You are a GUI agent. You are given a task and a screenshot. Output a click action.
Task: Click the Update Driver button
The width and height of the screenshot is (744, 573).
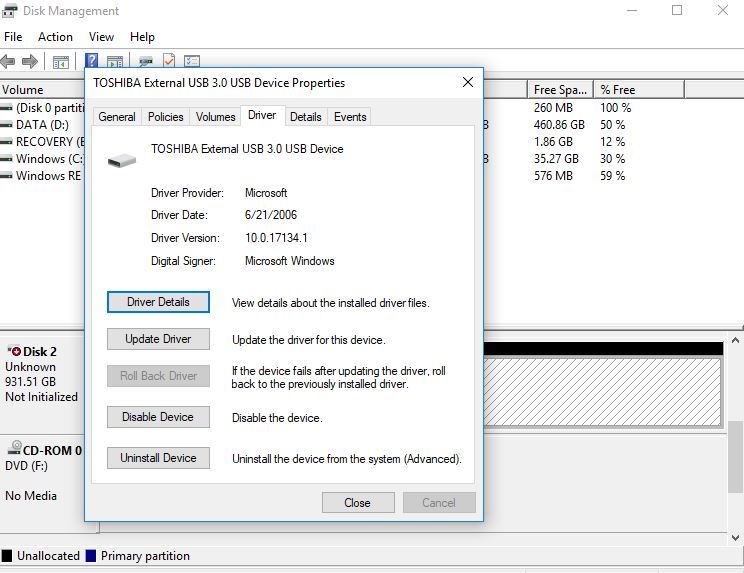tap(158, 339)
